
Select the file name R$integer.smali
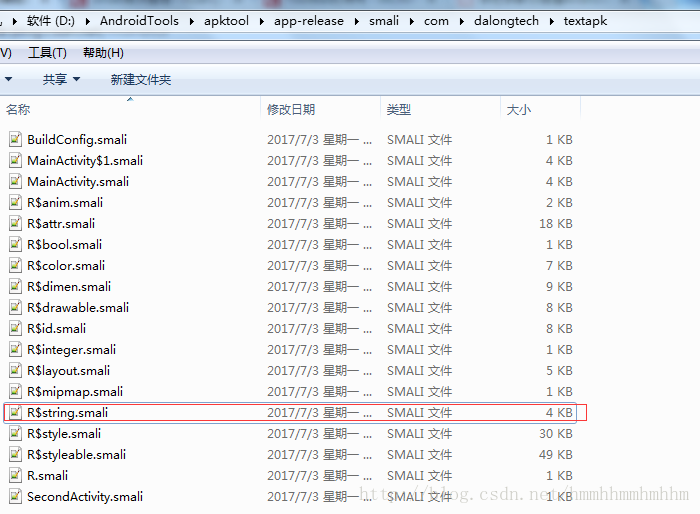71,350
